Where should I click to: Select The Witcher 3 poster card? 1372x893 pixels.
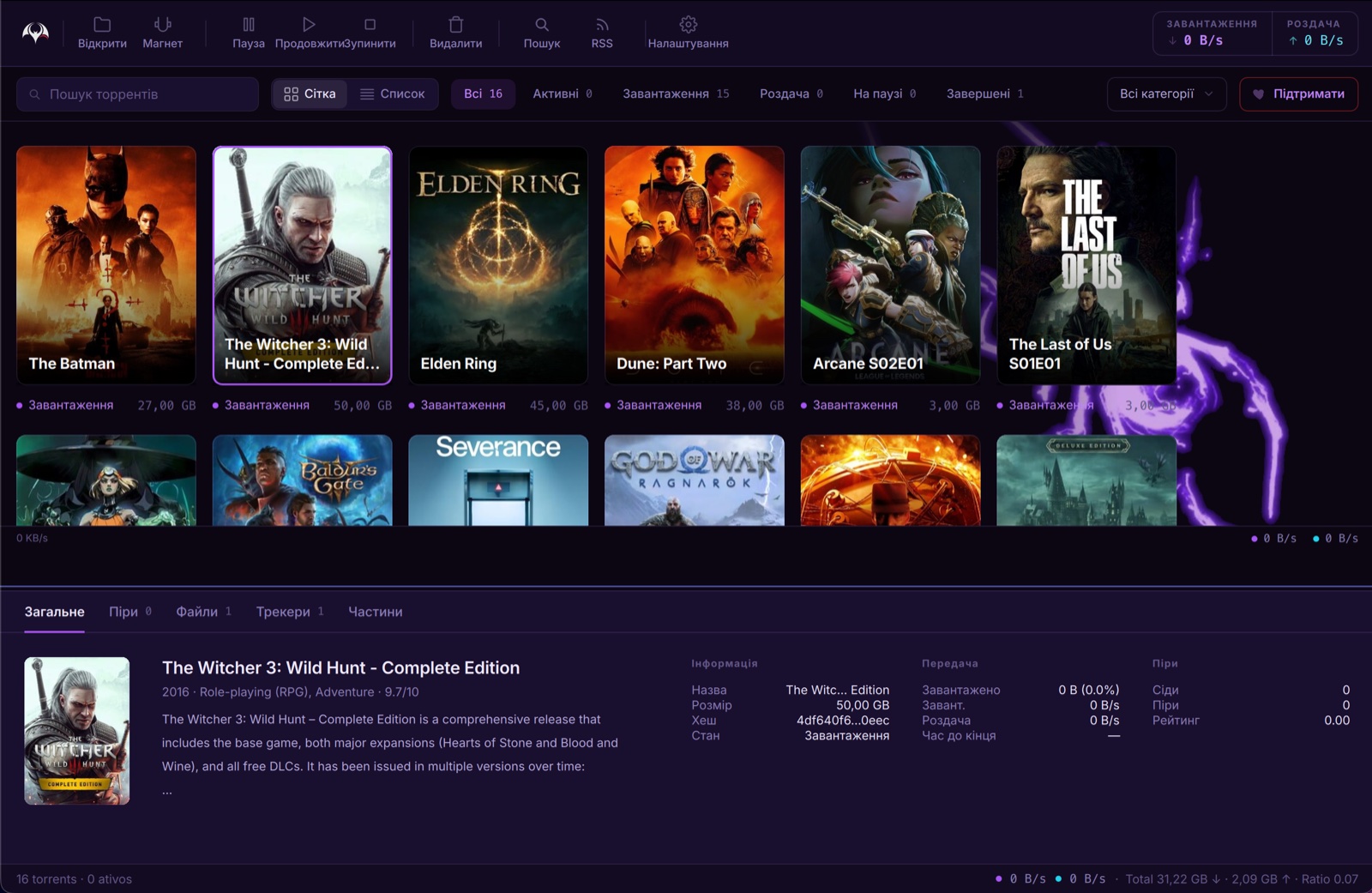click(x=302, y=265)
